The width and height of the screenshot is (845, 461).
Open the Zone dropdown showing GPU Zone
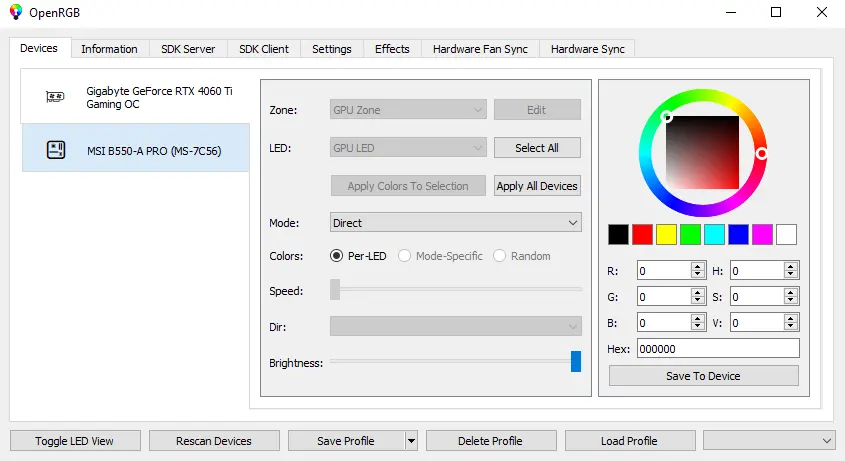(408, 110)
